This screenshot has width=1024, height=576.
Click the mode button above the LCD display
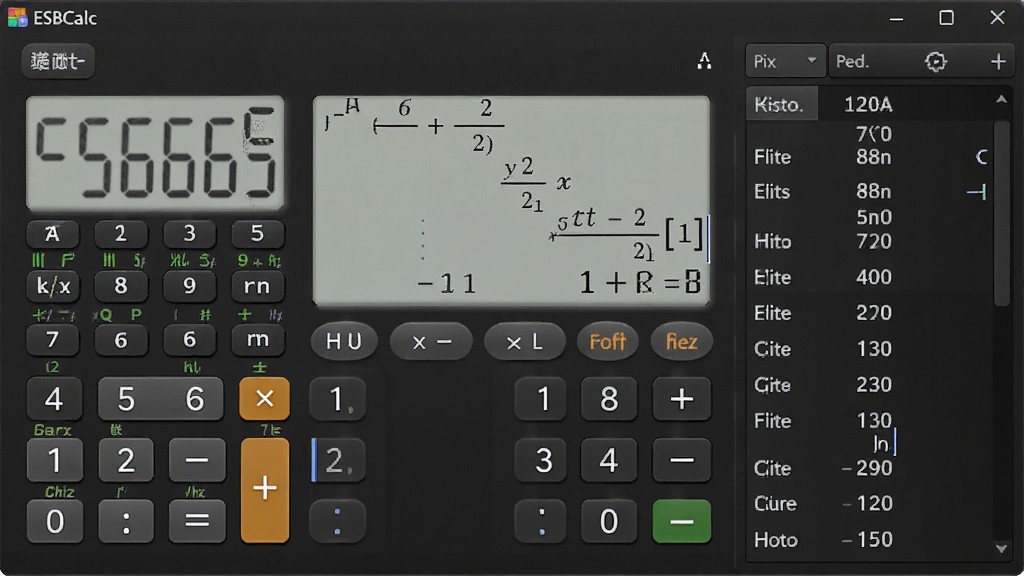point(58,61)
